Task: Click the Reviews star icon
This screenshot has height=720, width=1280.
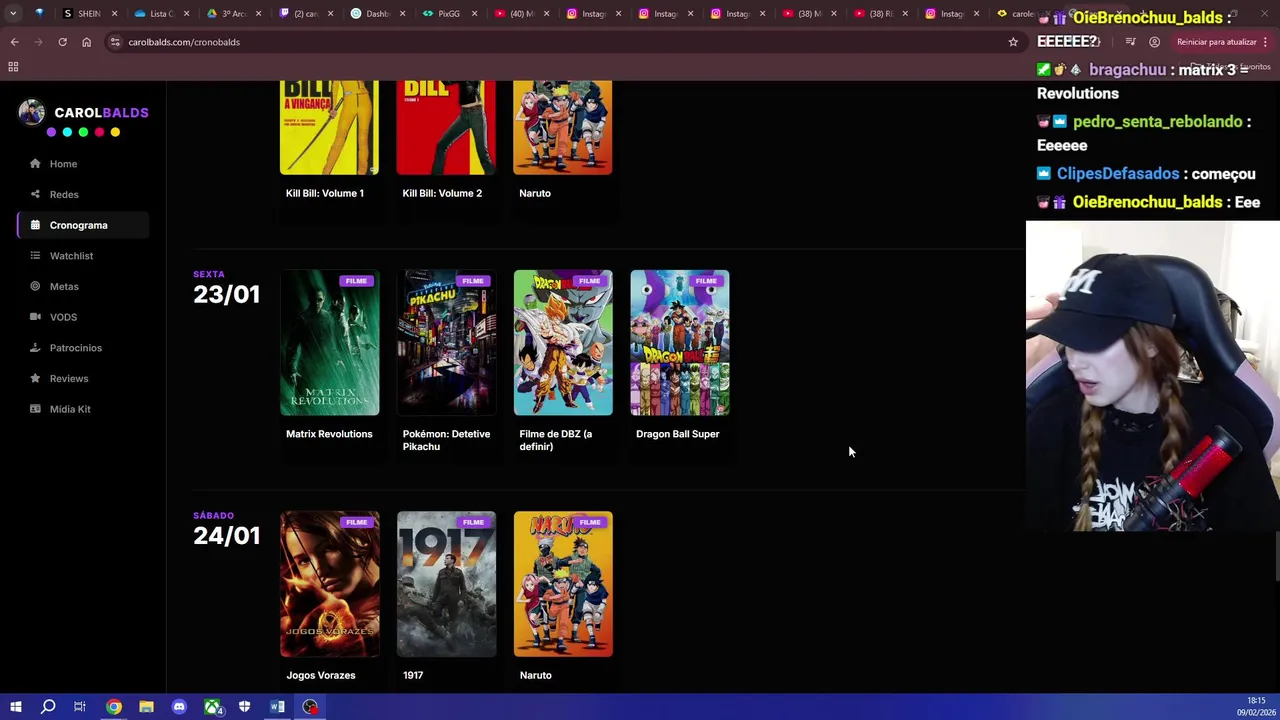Action: pyautogui.click(x=35, y=378)
